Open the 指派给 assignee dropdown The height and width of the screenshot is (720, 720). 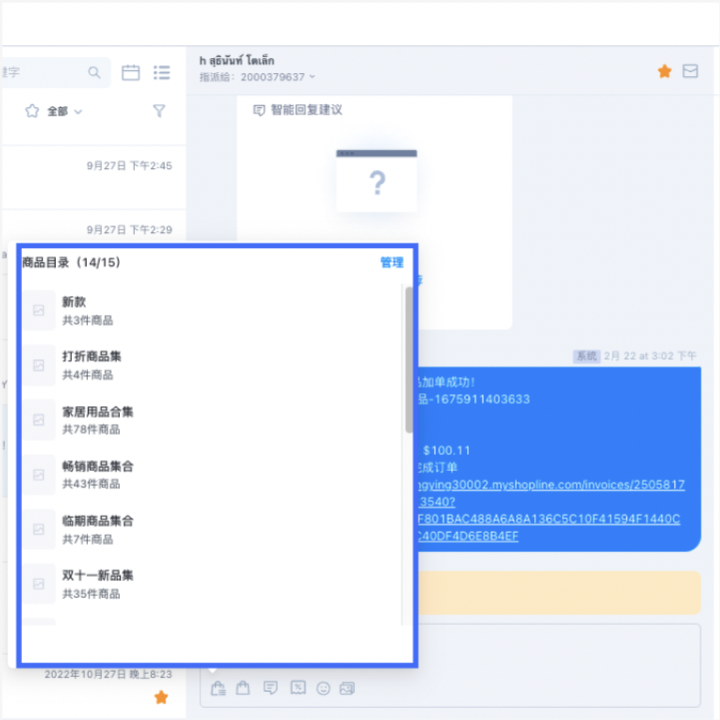click(x=258, y=77)
